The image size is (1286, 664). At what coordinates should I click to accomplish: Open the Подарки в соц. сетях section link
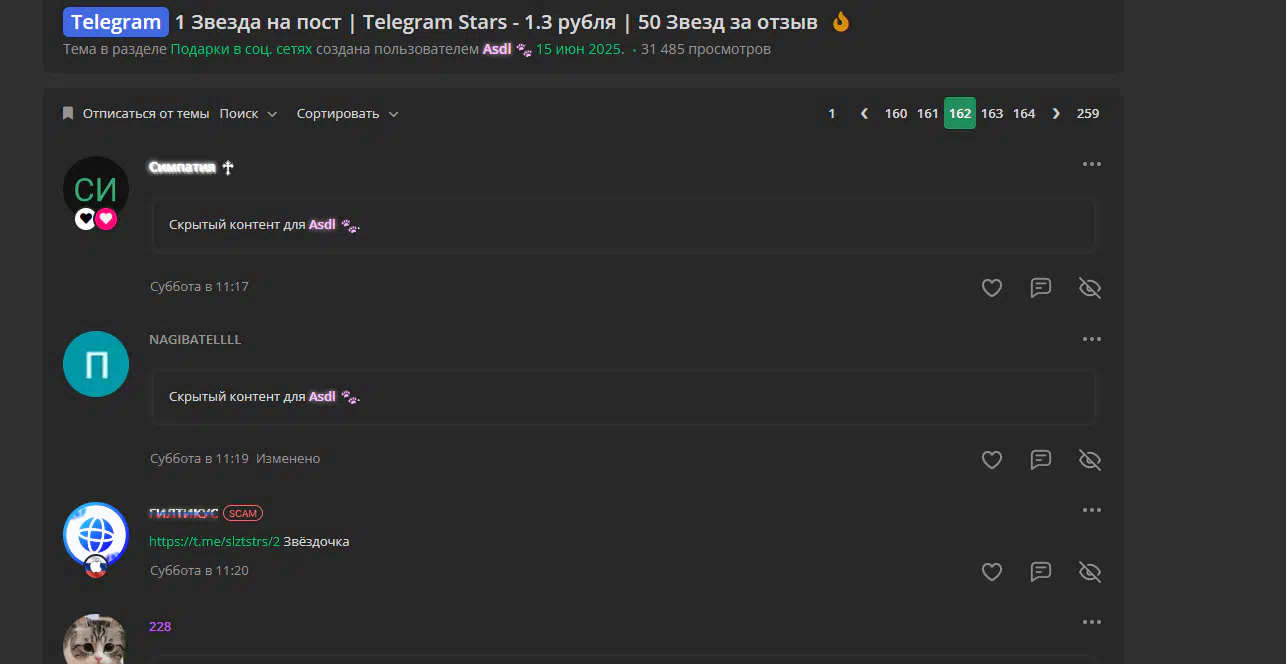[x=241, y=49]
